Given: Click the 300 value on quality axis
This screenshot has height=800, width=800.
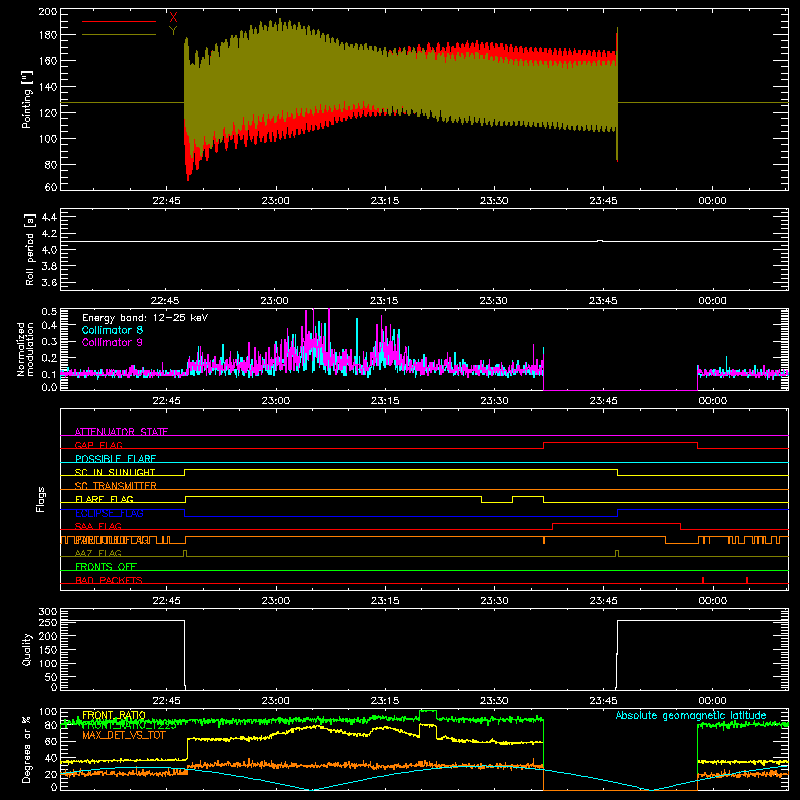Looking at the screenshot, I should tap(48, 612).
